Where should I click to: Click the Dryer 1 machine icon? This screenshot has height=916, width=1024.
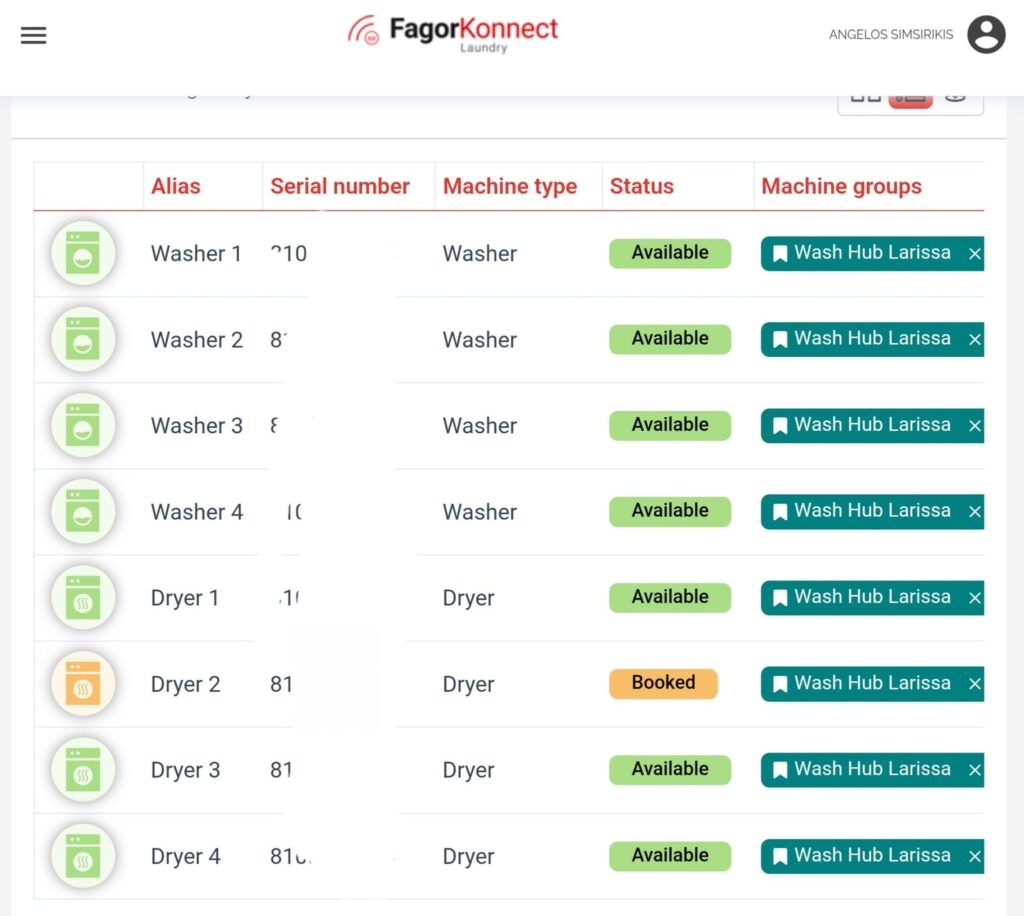click(x=83, y=598)
